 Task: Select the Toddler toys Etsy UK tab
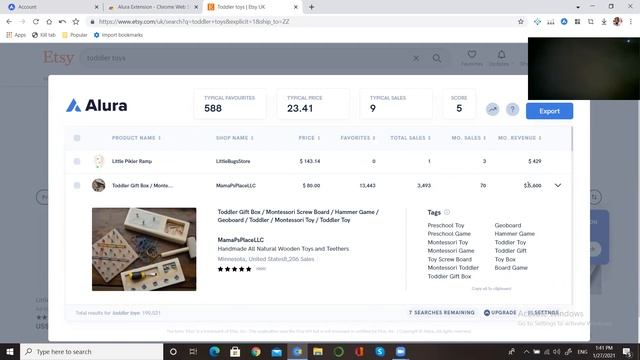click(x=253, y=7)
